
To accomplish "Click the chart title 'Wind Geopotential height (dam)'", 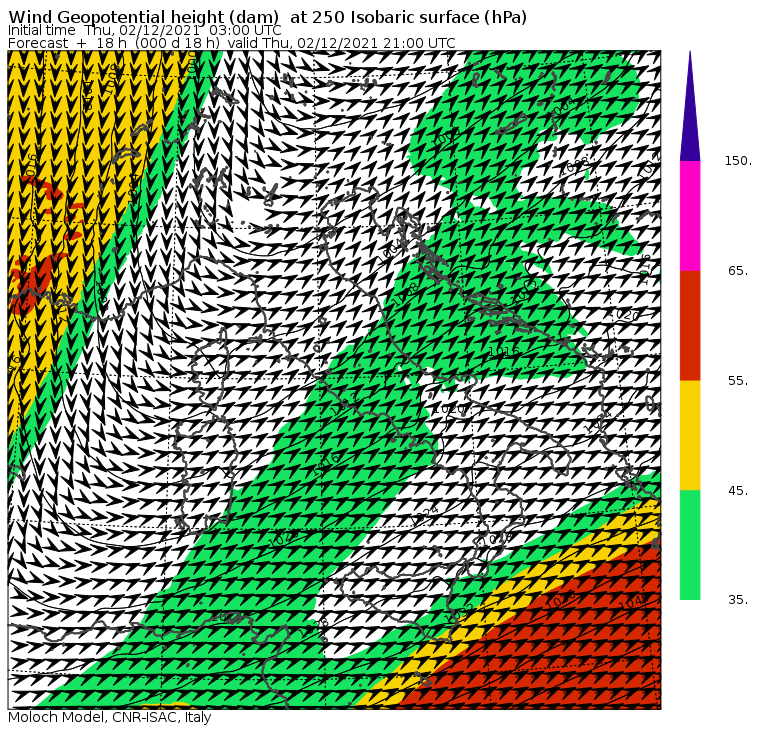I will point(143,17).
